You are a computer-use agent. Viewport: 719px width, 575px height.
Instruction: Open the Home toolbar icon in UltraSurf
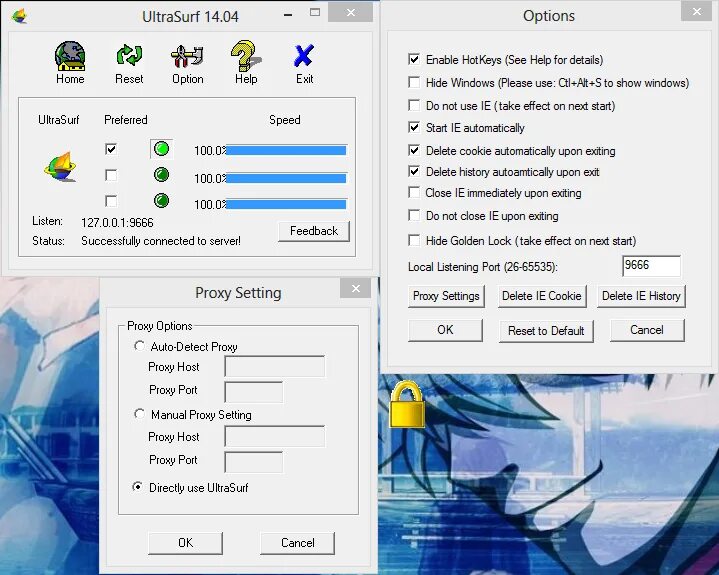click(x=70, y=63)
